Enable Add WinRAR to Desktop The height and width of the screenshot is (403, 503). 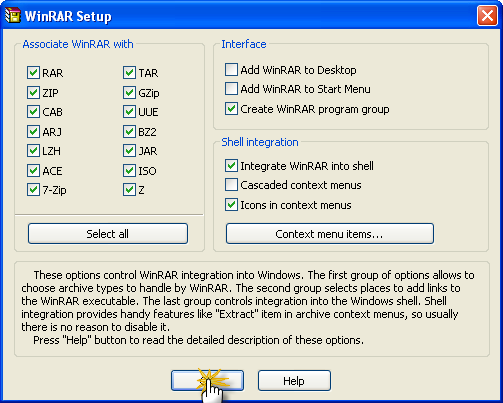tap(231, 70)
